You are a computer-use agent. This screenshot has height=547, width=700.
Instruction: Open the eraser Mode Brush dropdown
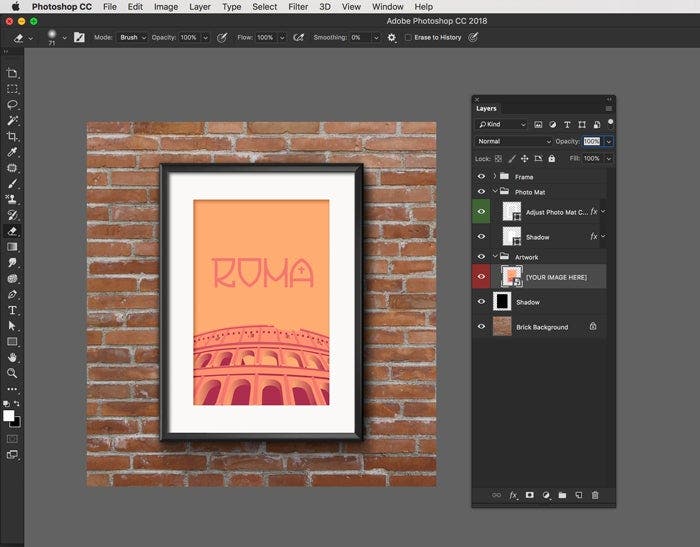pos(132,38)
